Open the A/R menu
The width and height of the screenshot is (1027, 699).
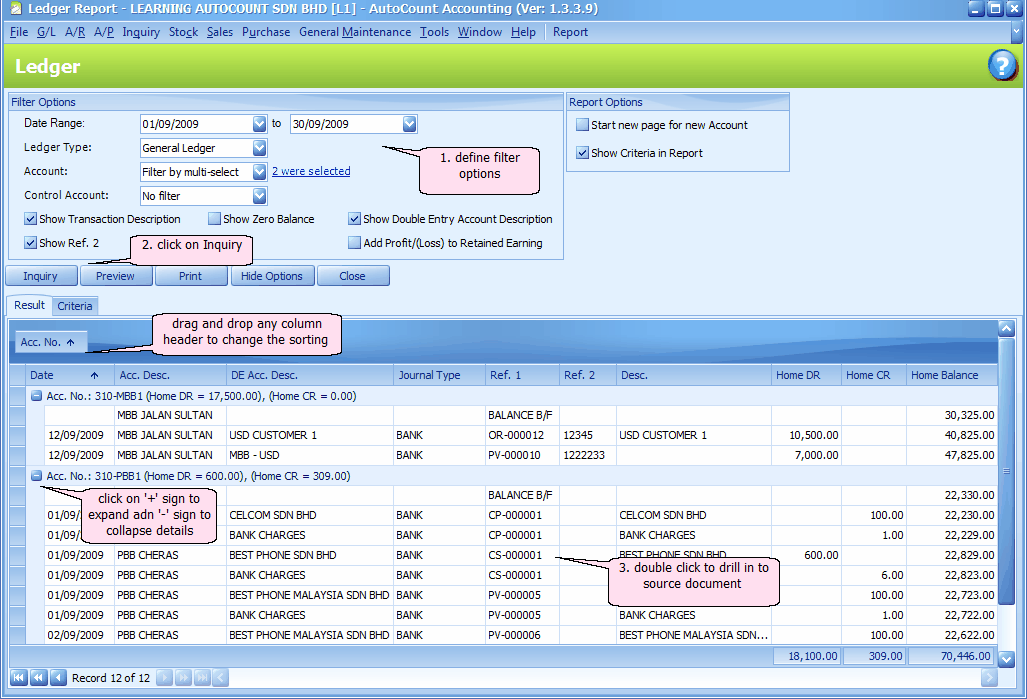[x=75, y=32]
